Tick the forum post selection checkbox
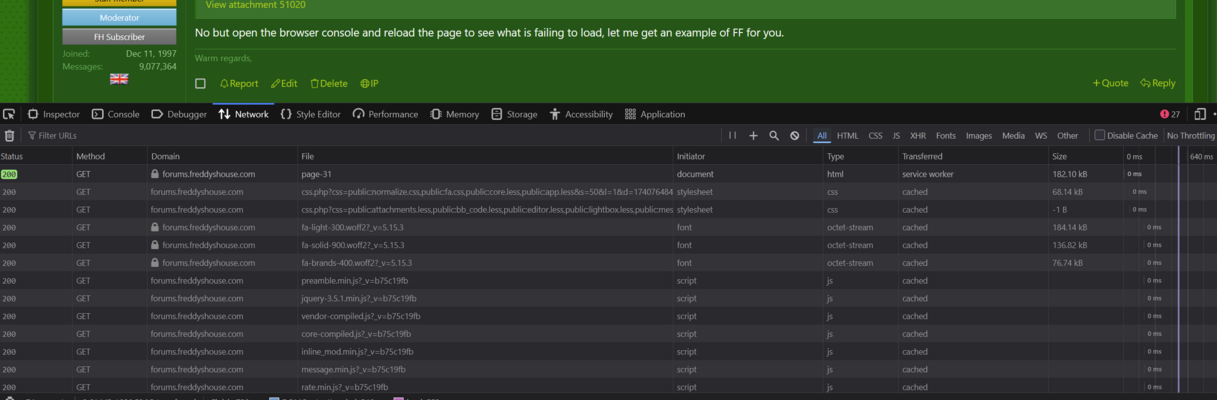Viewport: 1217px width, 400px height. (x=200, y=84)
